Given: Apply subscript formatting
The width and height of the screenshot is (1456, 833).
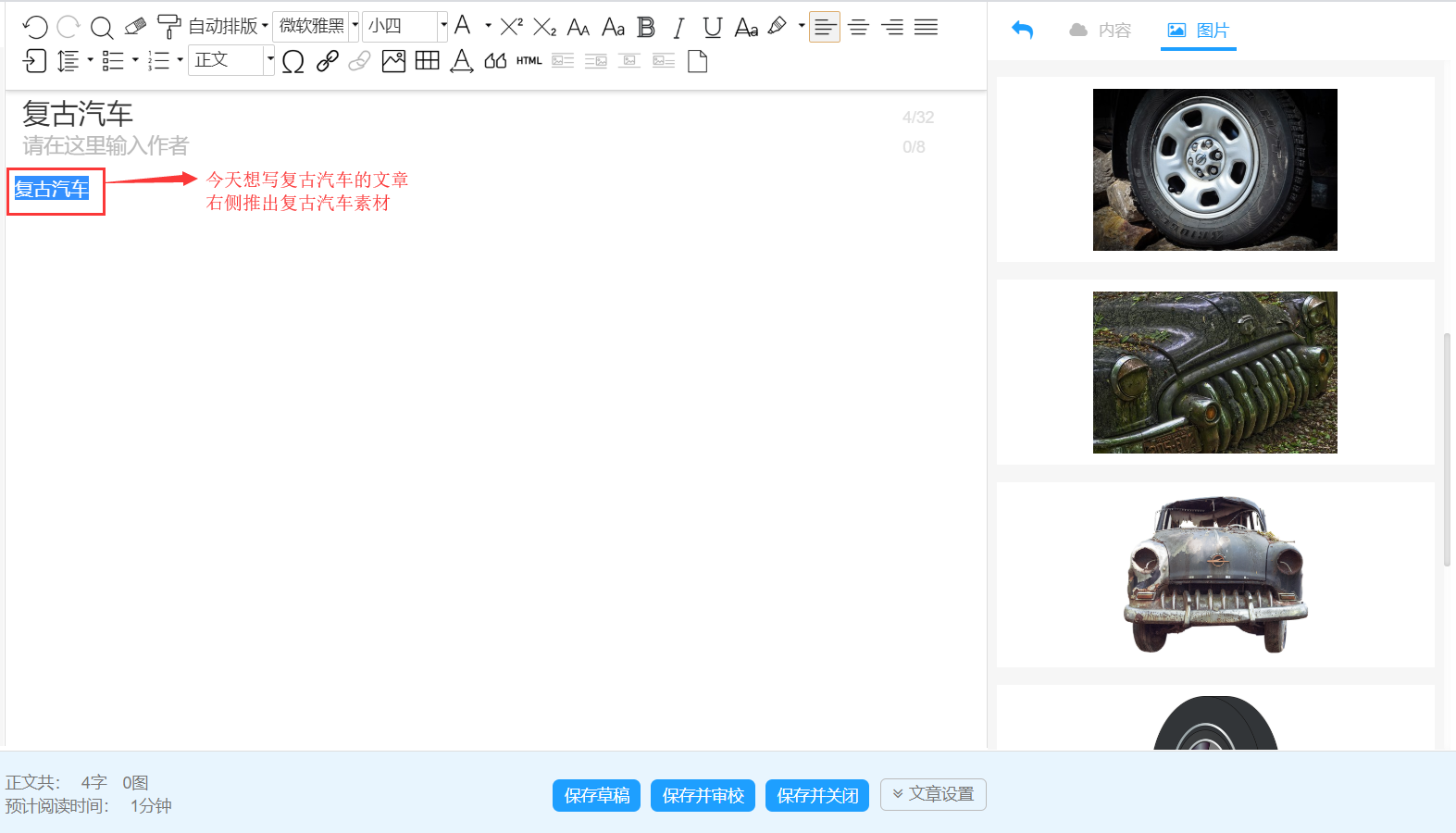Looking at the screenshot, I should click(x=545, y=27).
